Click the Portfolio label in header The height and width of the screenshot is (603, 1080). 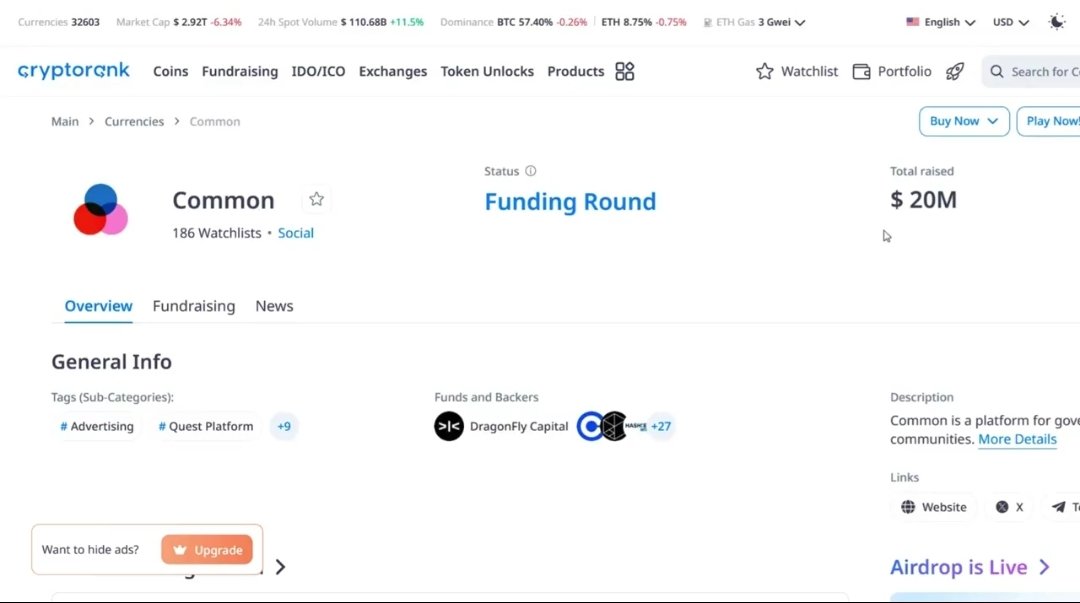pyautogui.click(x=904, y=71)
